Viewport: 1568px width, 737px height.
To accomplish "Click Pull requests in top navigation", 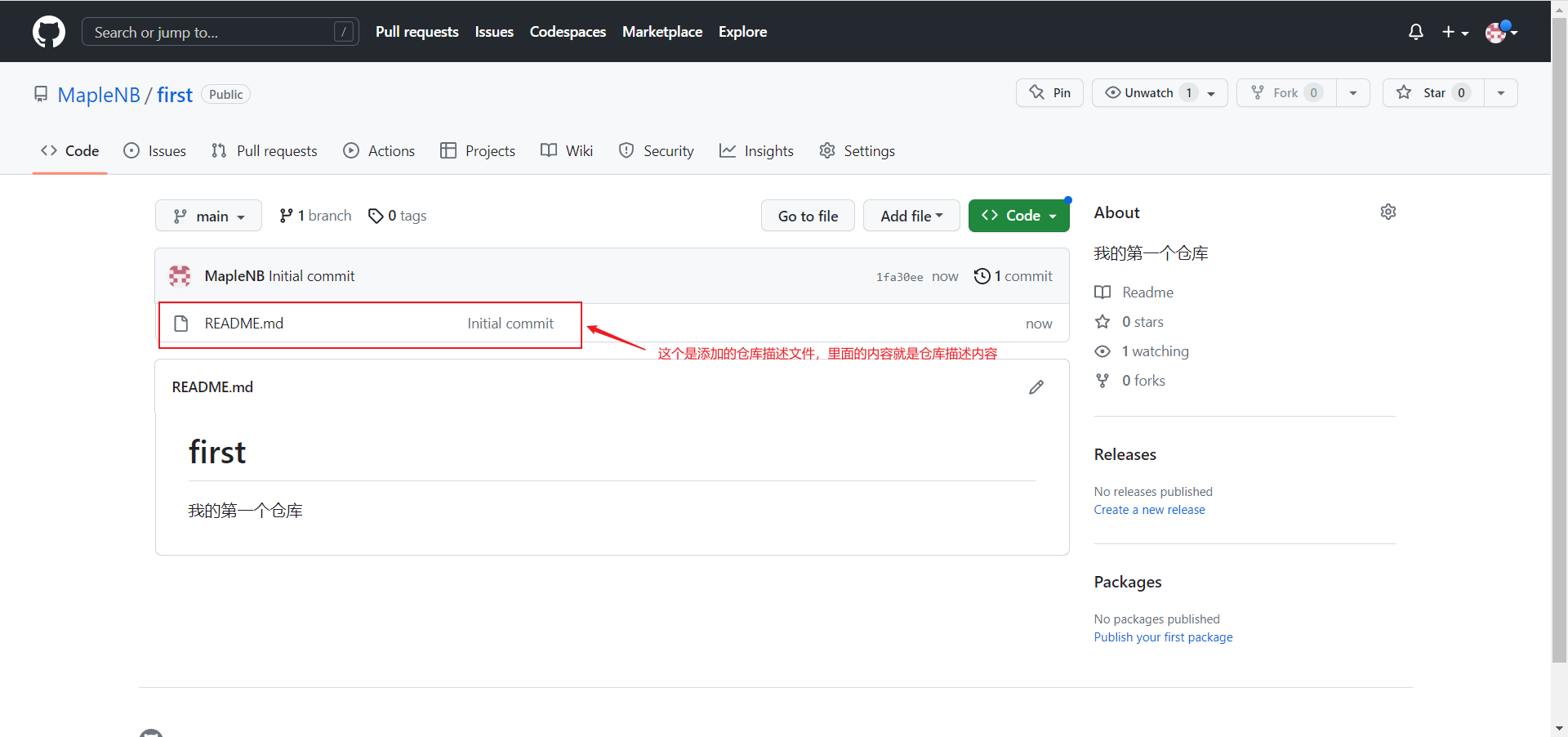I will pos(417,32).
